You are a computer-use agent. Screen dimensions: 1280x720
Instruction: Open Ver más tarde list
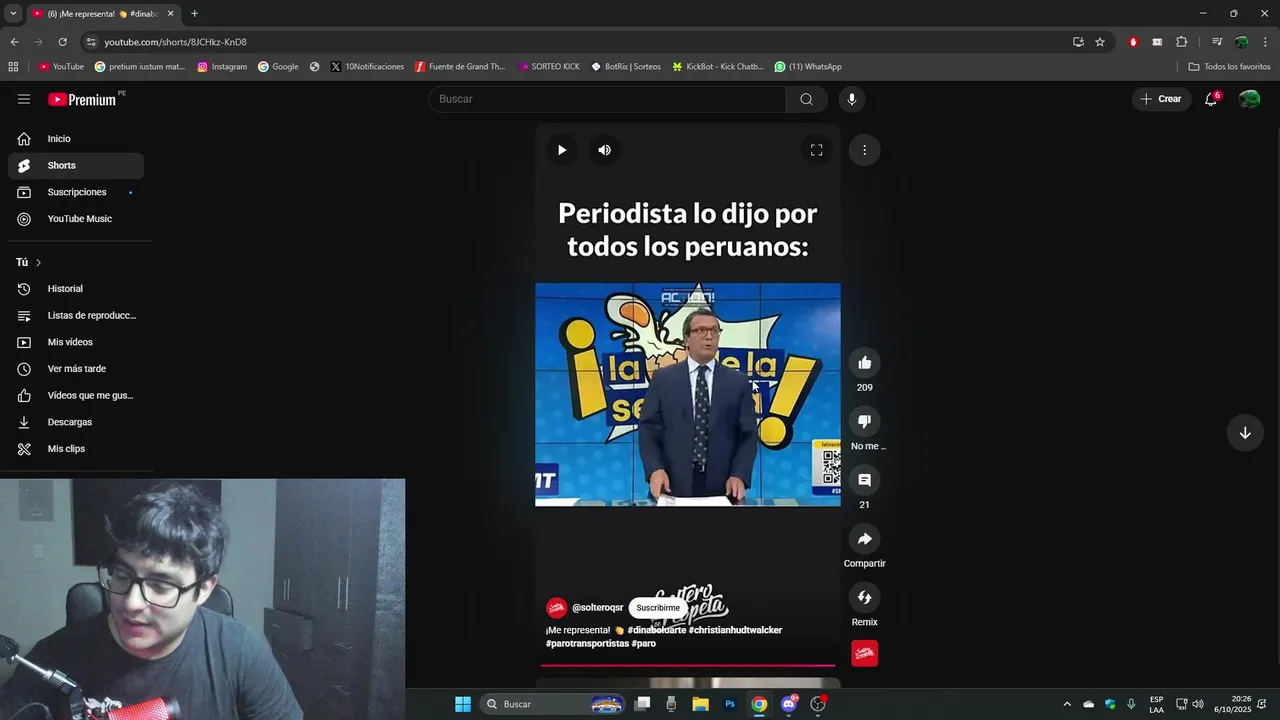pyautogui.click(x=76, y=369)
